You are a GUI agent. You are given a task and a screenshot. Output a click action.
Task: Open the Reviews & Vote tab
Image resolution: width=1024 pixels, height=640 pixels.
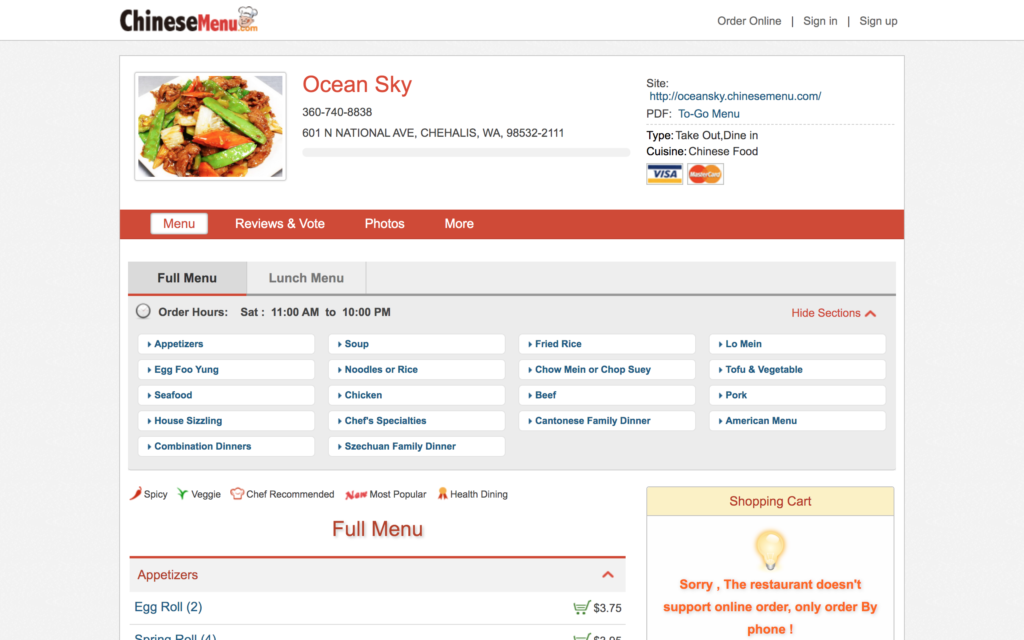click(280, 224)
